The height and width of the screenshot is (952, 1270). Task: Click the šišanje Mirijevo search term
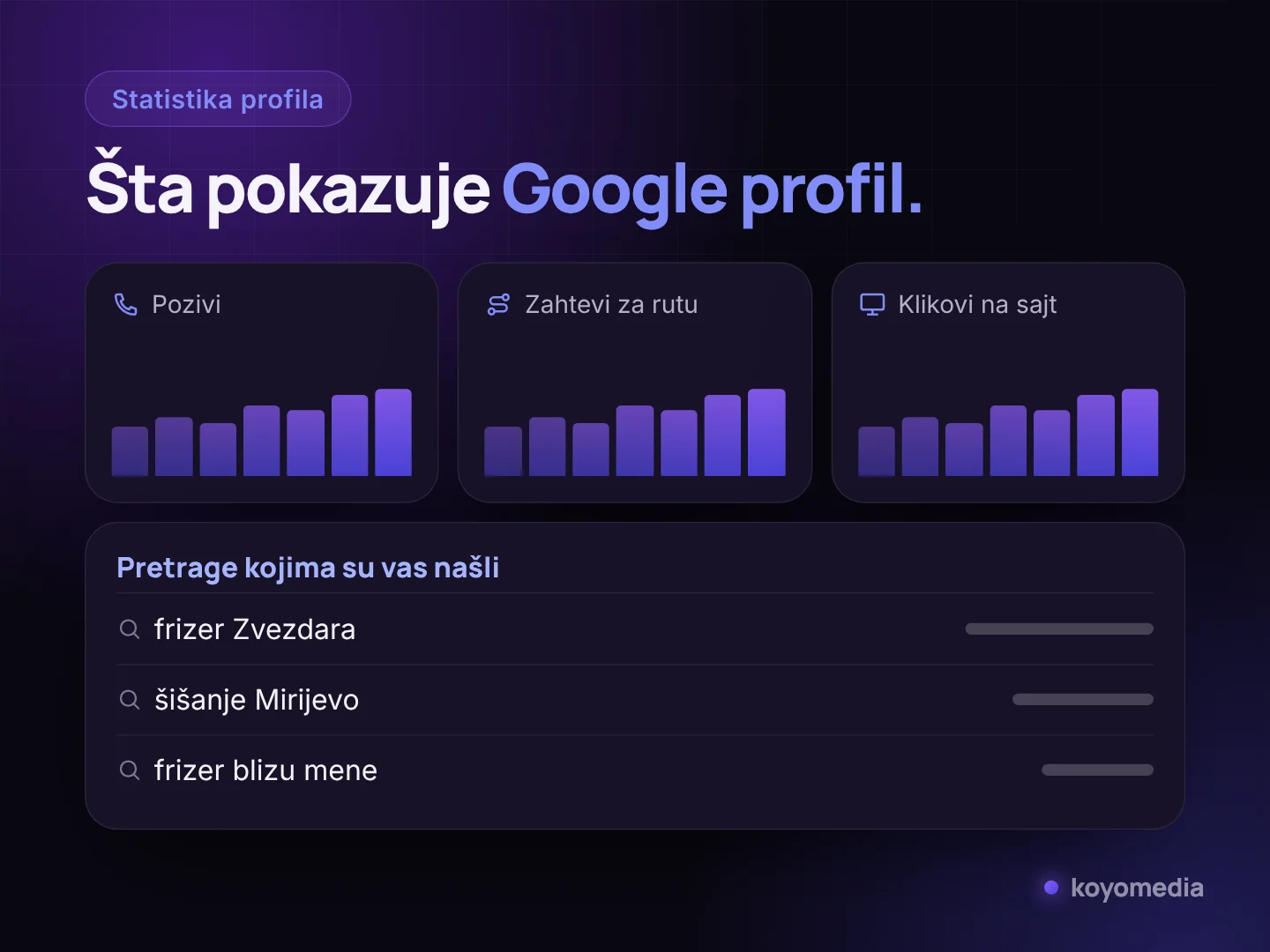(x=257, y=700)
